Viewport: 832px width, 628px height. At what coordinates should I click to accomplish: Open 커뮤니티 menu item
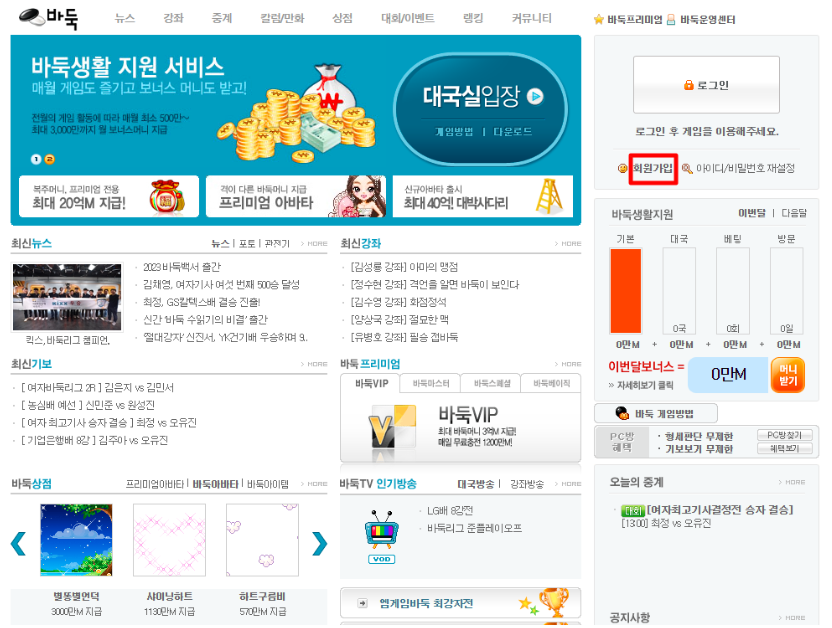(x=532, y=18)
